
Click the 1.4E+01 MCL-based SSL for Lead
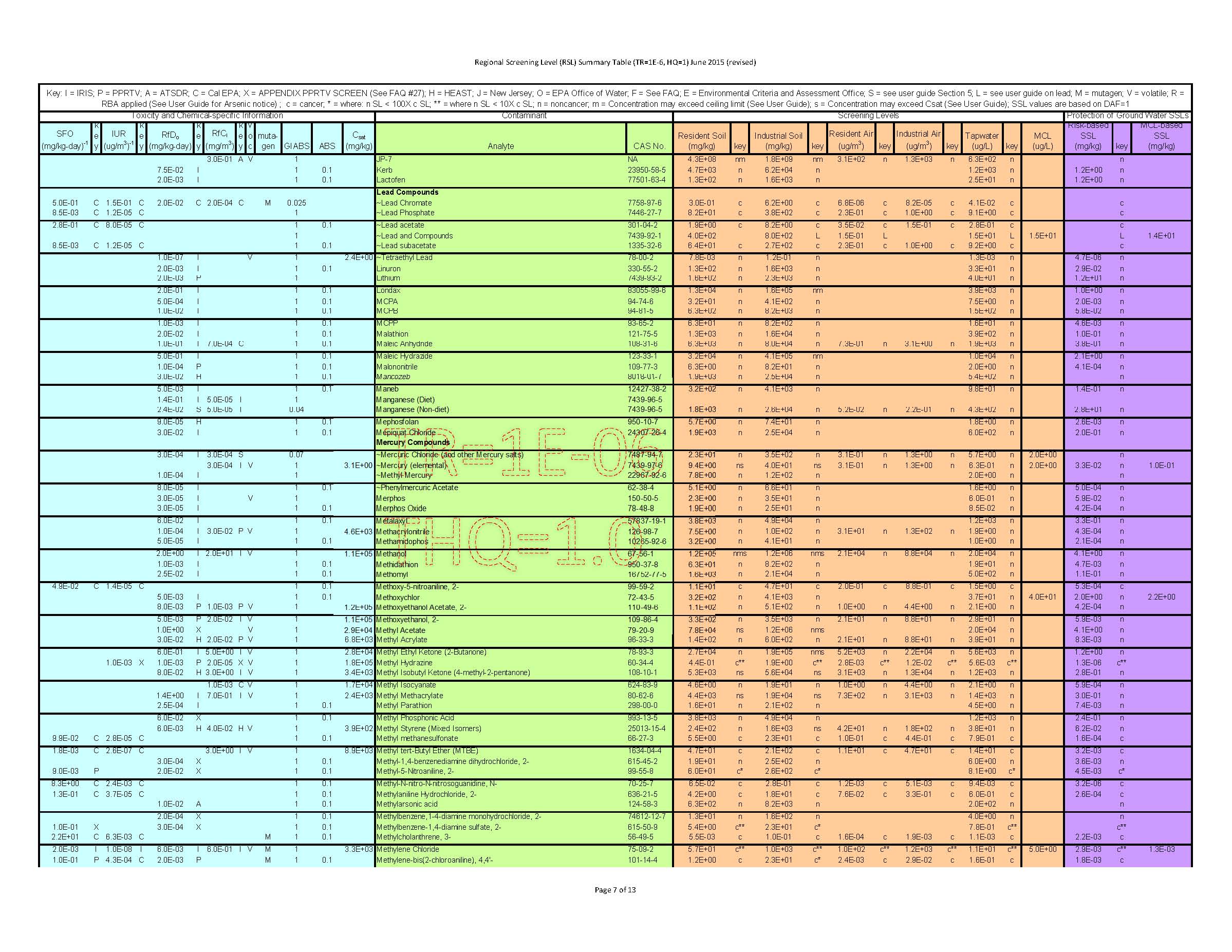click(x=1162, y=236)
